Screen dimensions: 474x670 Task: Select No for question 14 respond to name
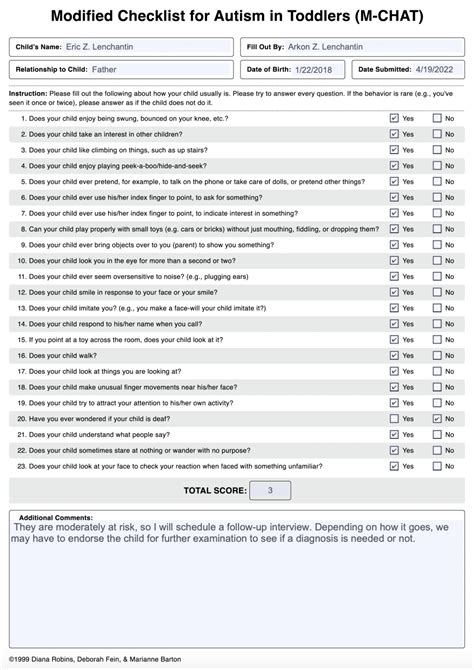click(x=437, y=324)
